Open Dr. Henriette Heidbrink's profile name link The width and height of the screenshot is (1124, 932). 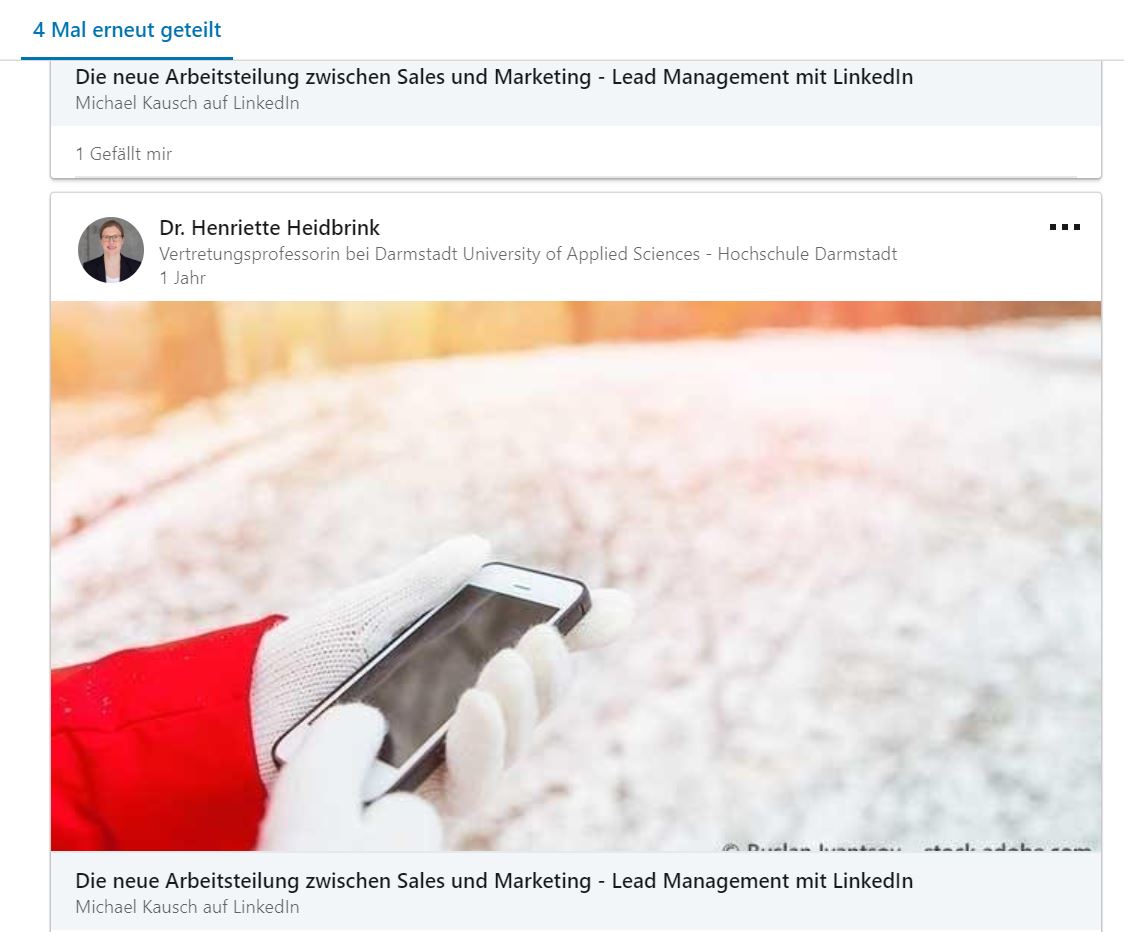[270, 227]
